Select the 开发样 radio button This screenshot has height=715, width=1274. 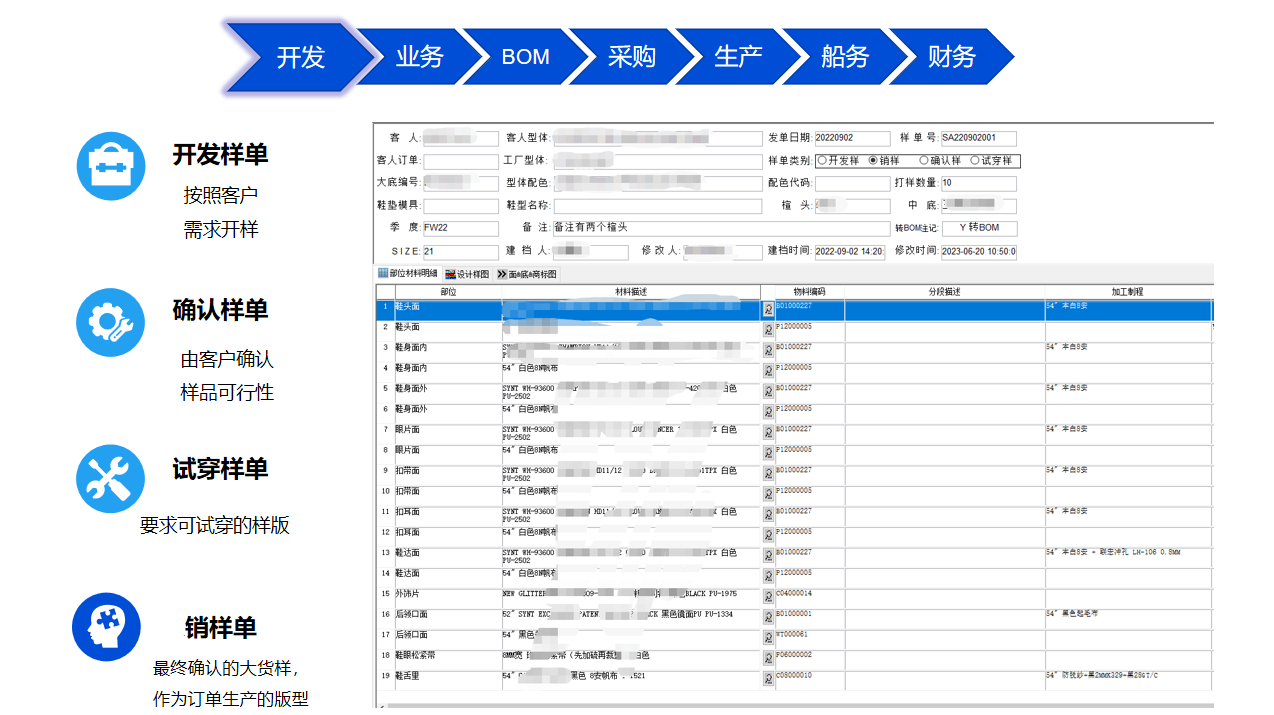pos(823,160)
